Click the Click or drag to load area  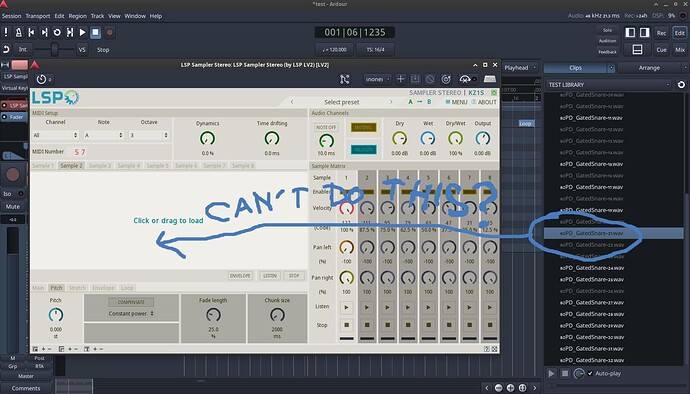pyautogui.click(x=169, y=221)
